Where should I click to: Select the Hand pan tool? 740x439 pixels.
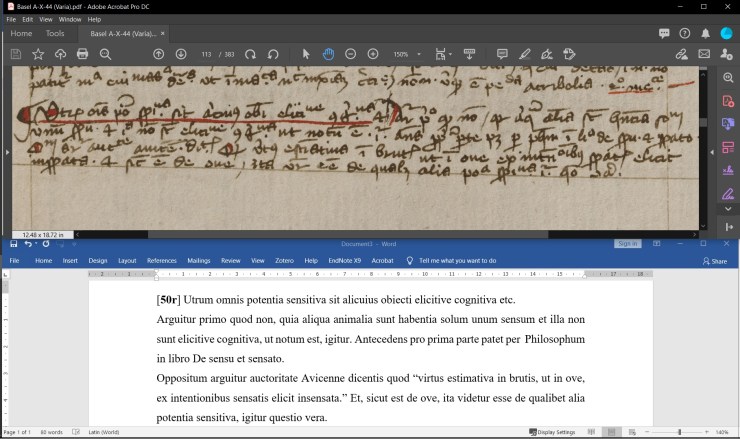(x=329, y=53)
